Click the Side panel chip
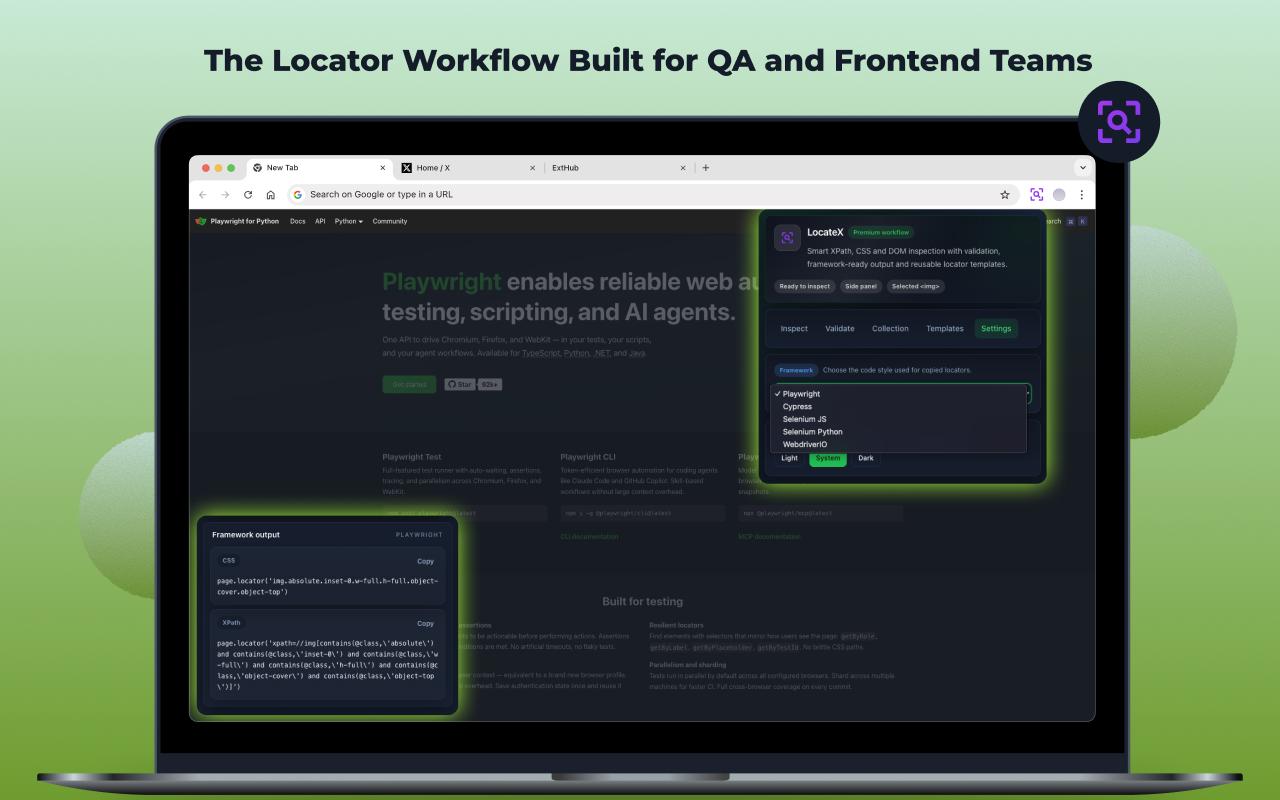Image resolution: width=1280 pixels, height=800 pixels. pyautogui.click(x=861, y=286)
